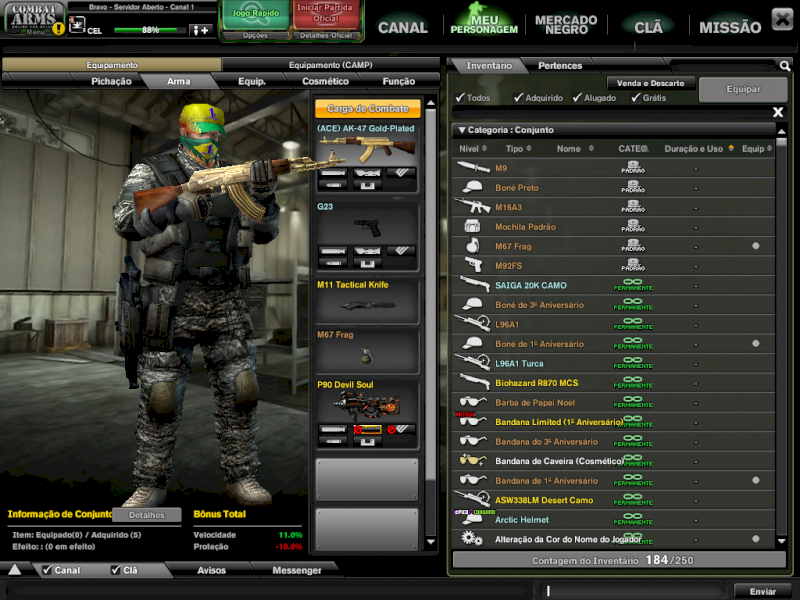Screen dimensions: 800x600
Task: Toggle the Canal chat checkbox
Action: (x=47, y=570)
